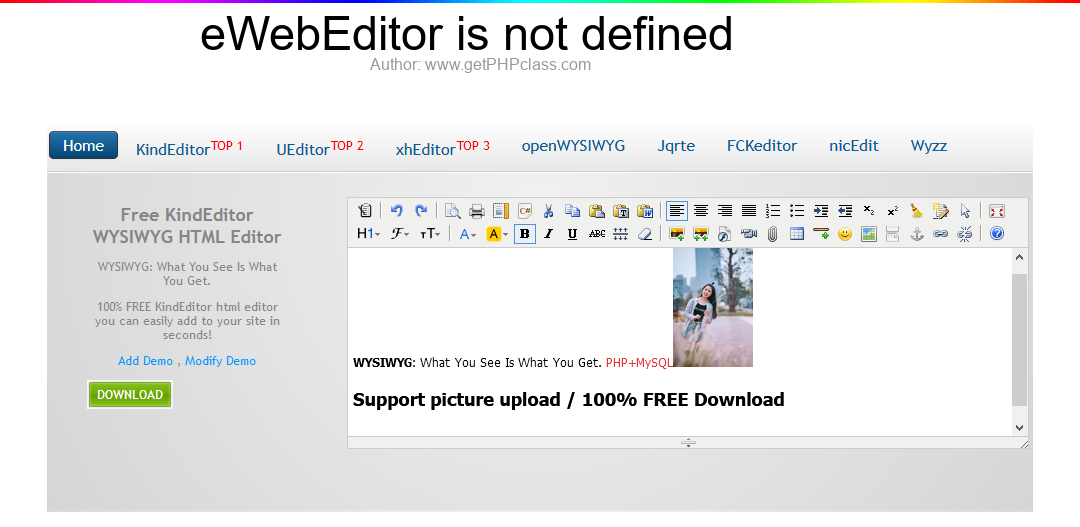This screenshot has width=1080, height=527.
Task: Open the font family dropdown
Action: click(400, 234)
